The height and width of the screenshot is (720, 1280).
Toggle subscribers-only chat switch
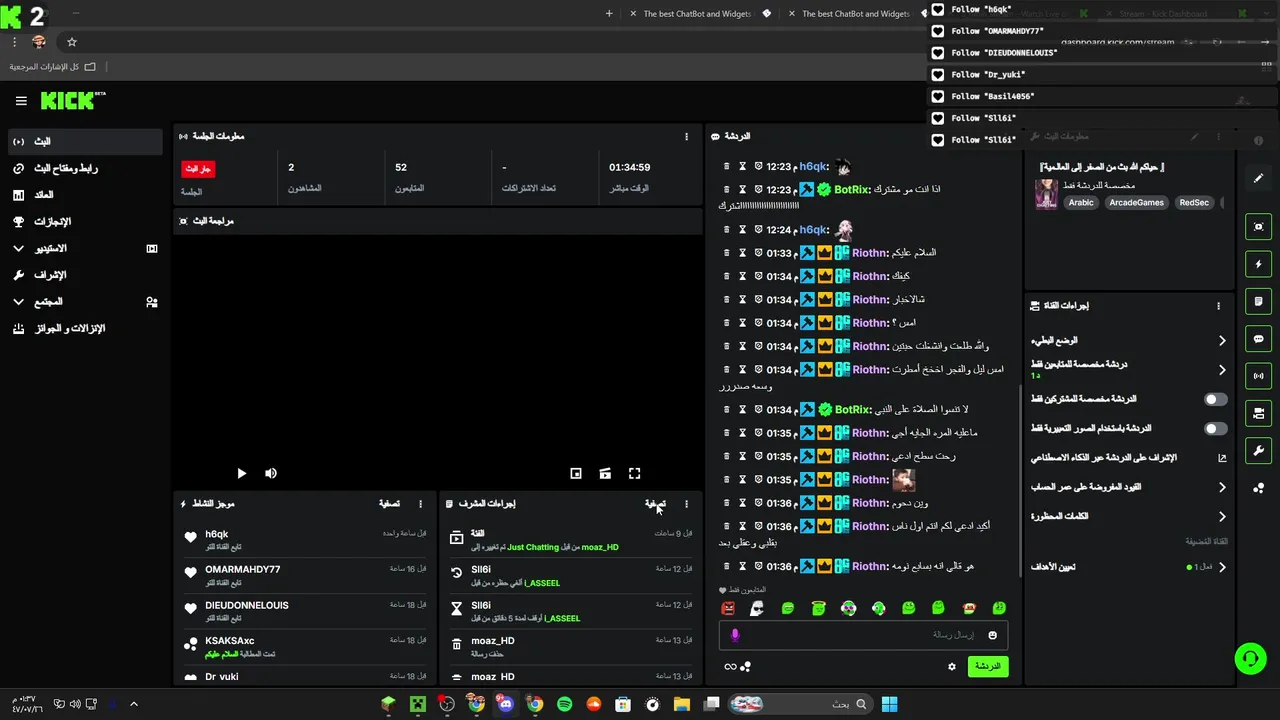[x=1215, y=399]
